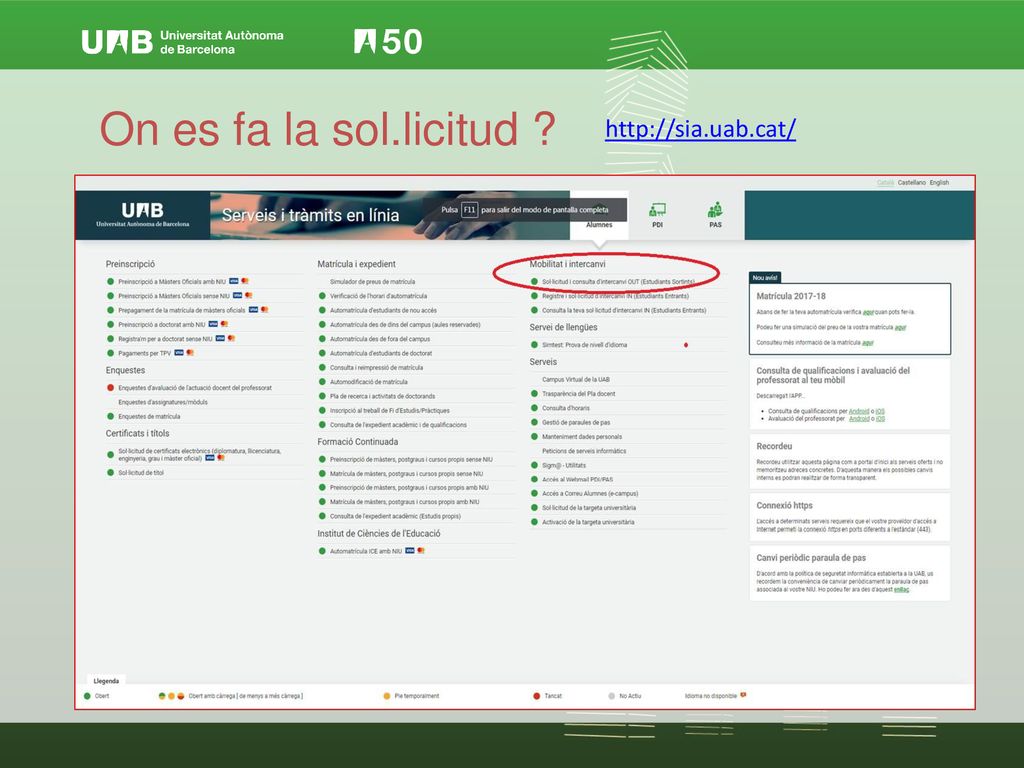Click the Llegenda tab label
This screenshot has height=768, width=1024.
click(106, 681)
